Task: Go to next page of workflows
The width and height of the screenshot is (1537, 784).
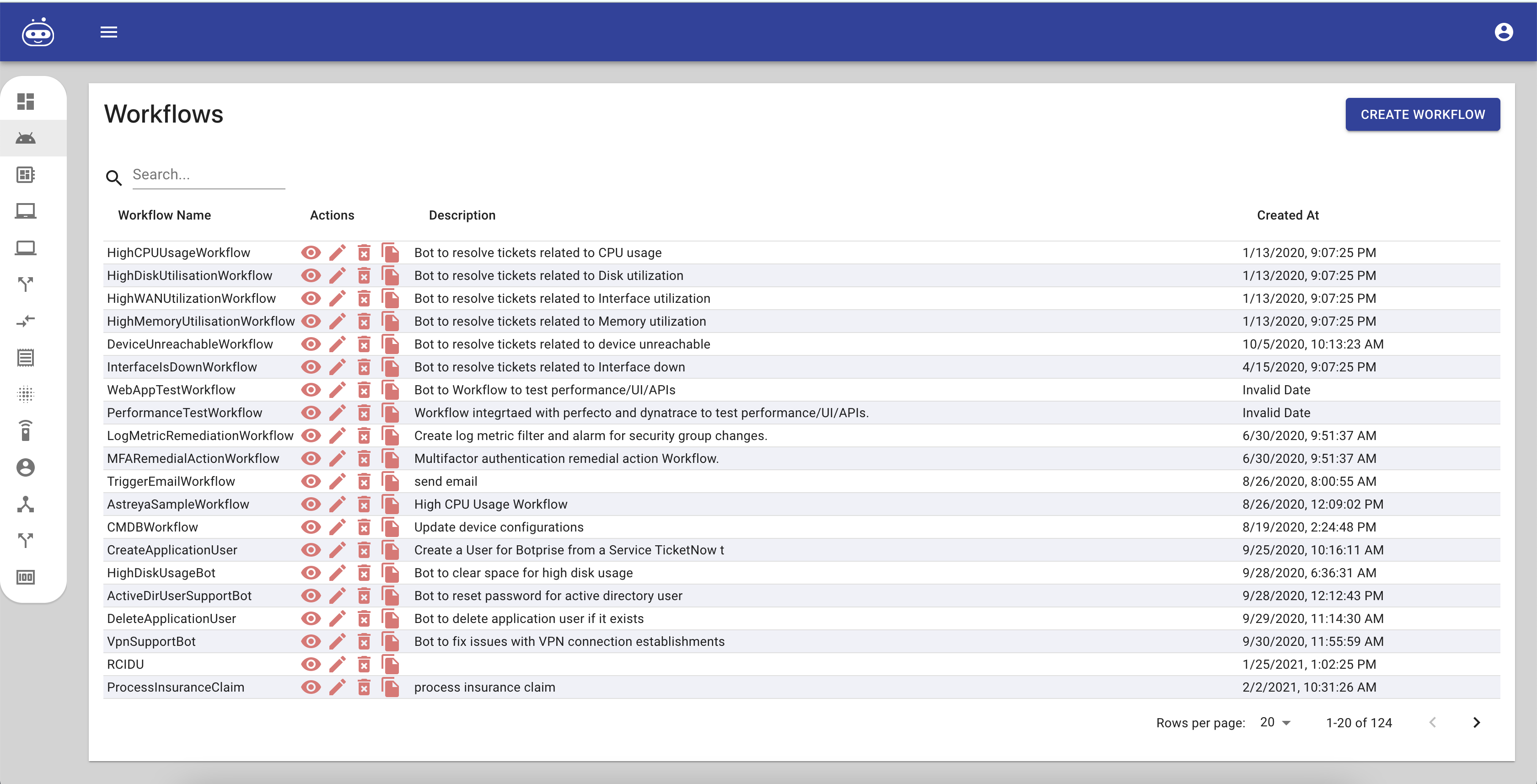Action: (1476, 722)
